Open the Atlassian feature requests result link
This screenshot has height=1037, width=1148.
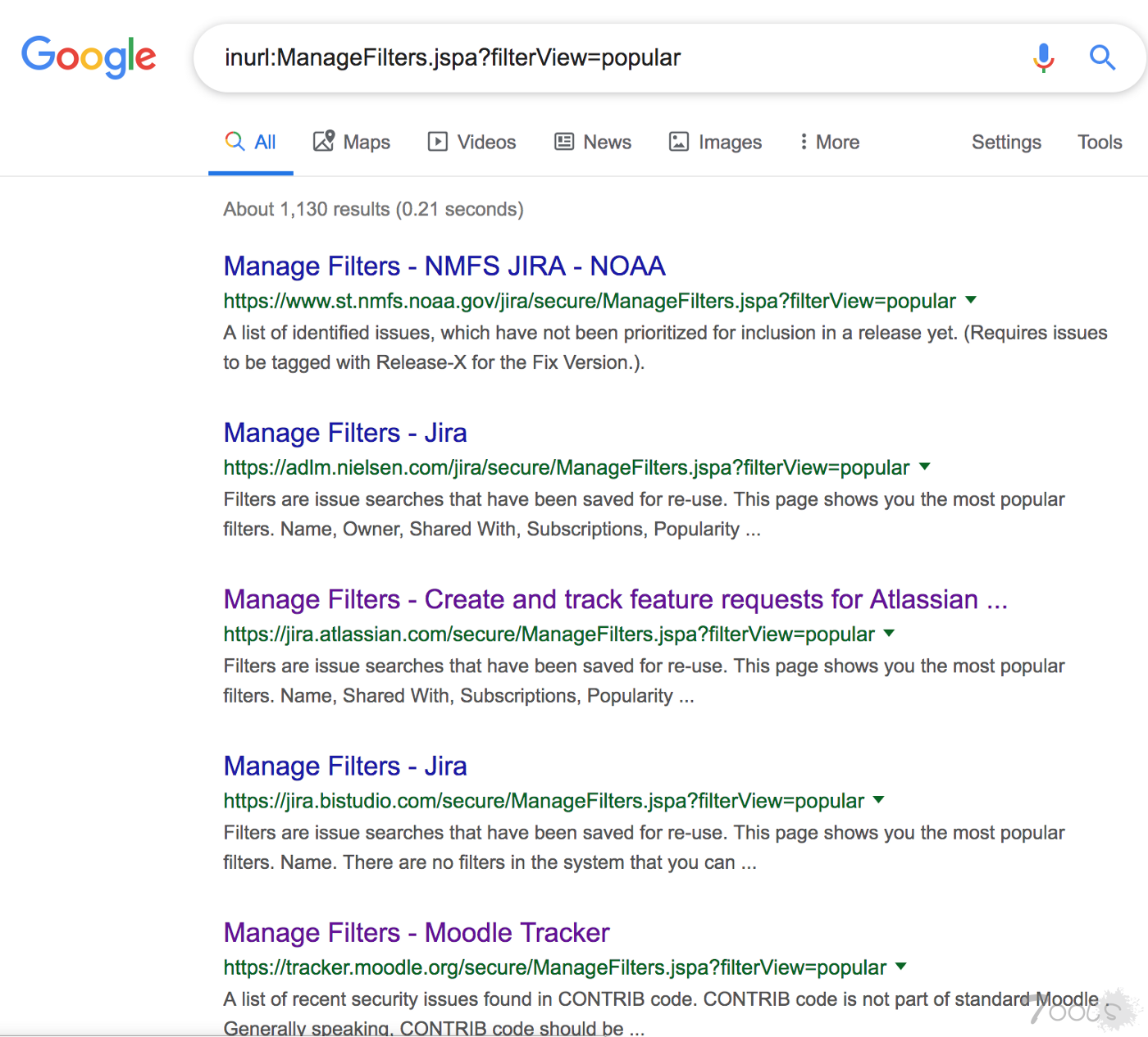tap(615, 599)
